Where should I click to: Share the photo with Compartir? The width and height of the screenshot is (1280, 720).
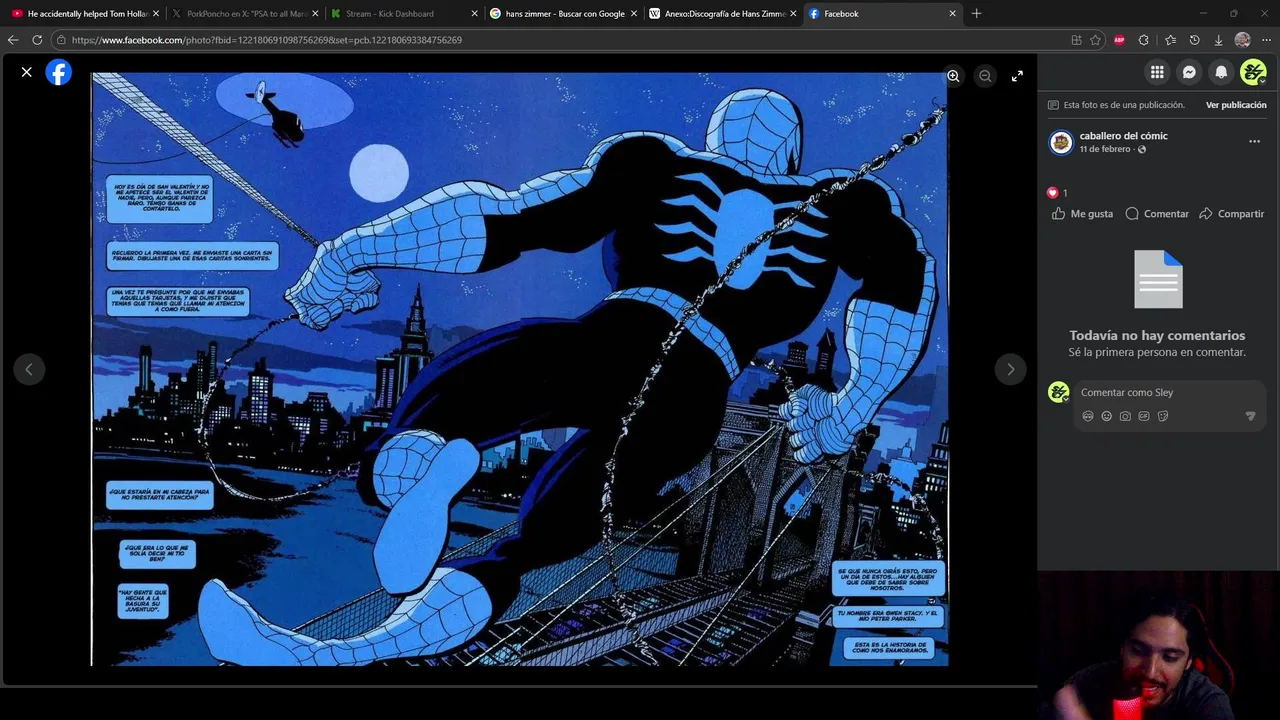tap(1231, 214)
